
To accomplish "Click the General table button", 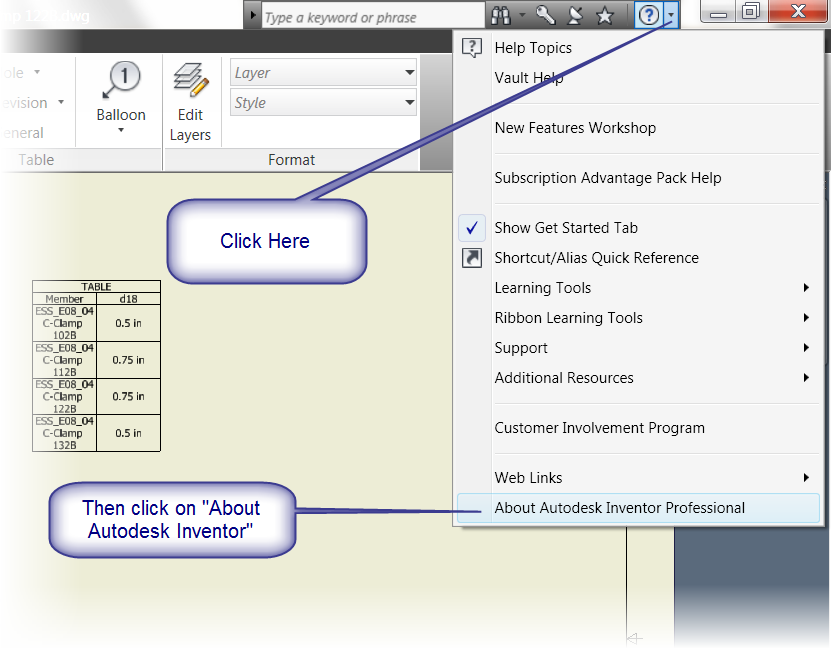I will point(22,132).
